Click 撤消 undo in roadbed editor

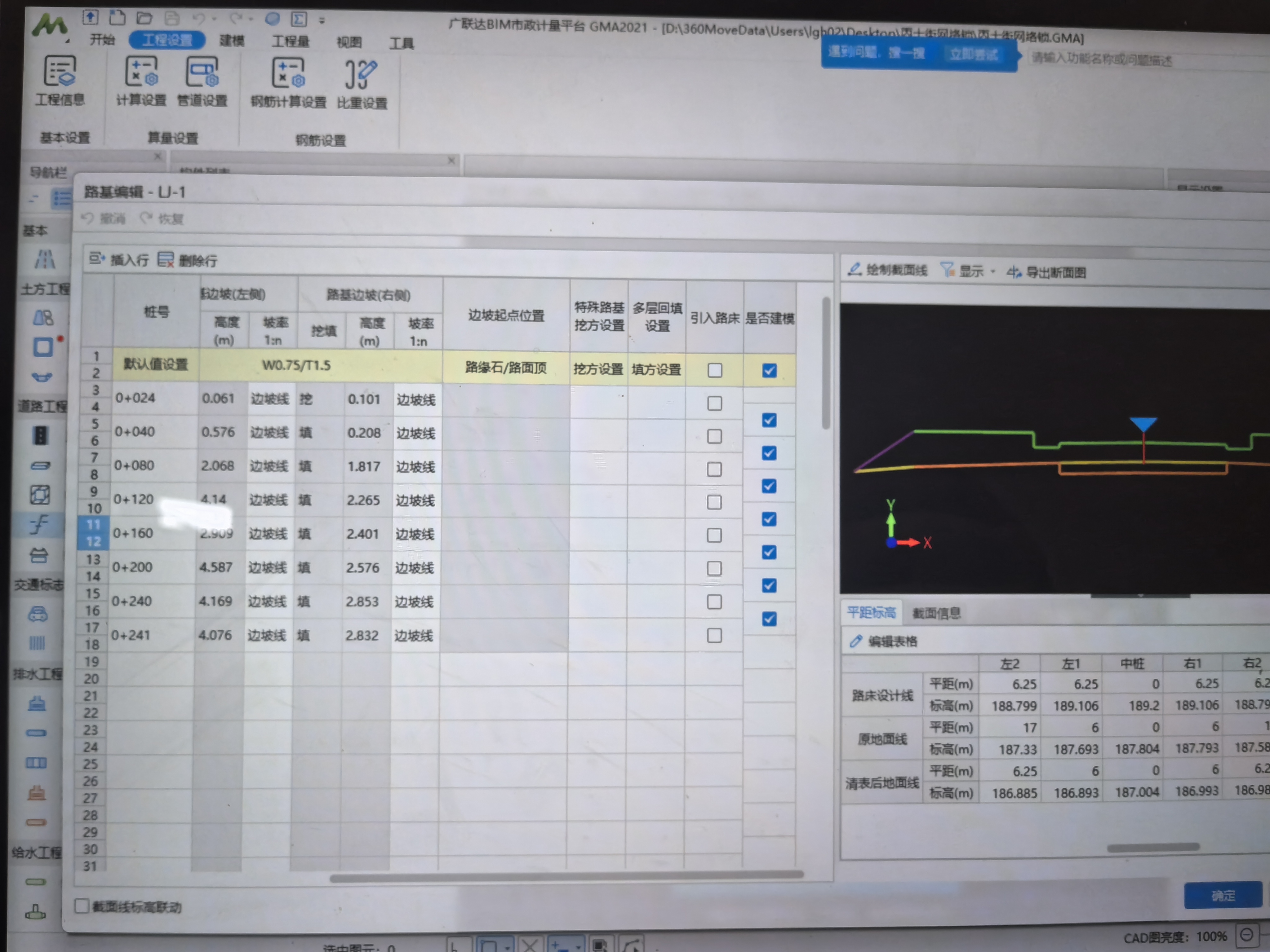click(103, 218)
